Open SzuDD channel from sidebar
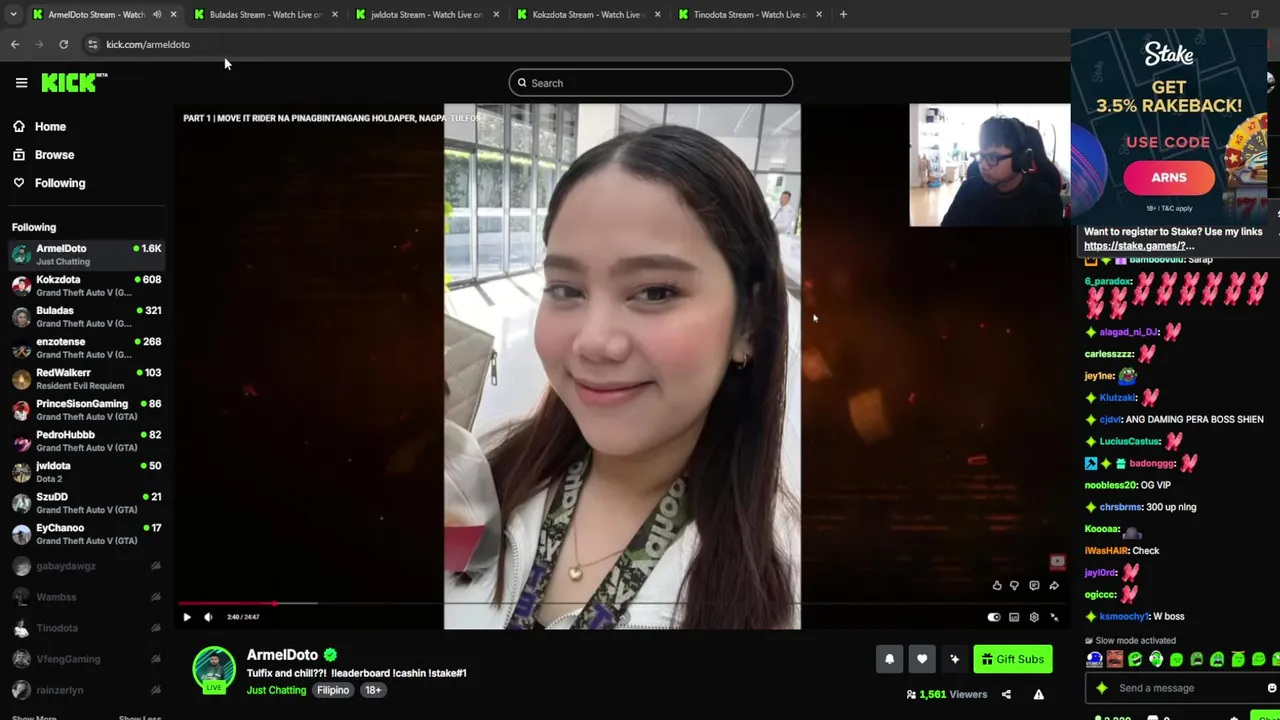This screenshot has height=720, width=1280. point(86,502)
